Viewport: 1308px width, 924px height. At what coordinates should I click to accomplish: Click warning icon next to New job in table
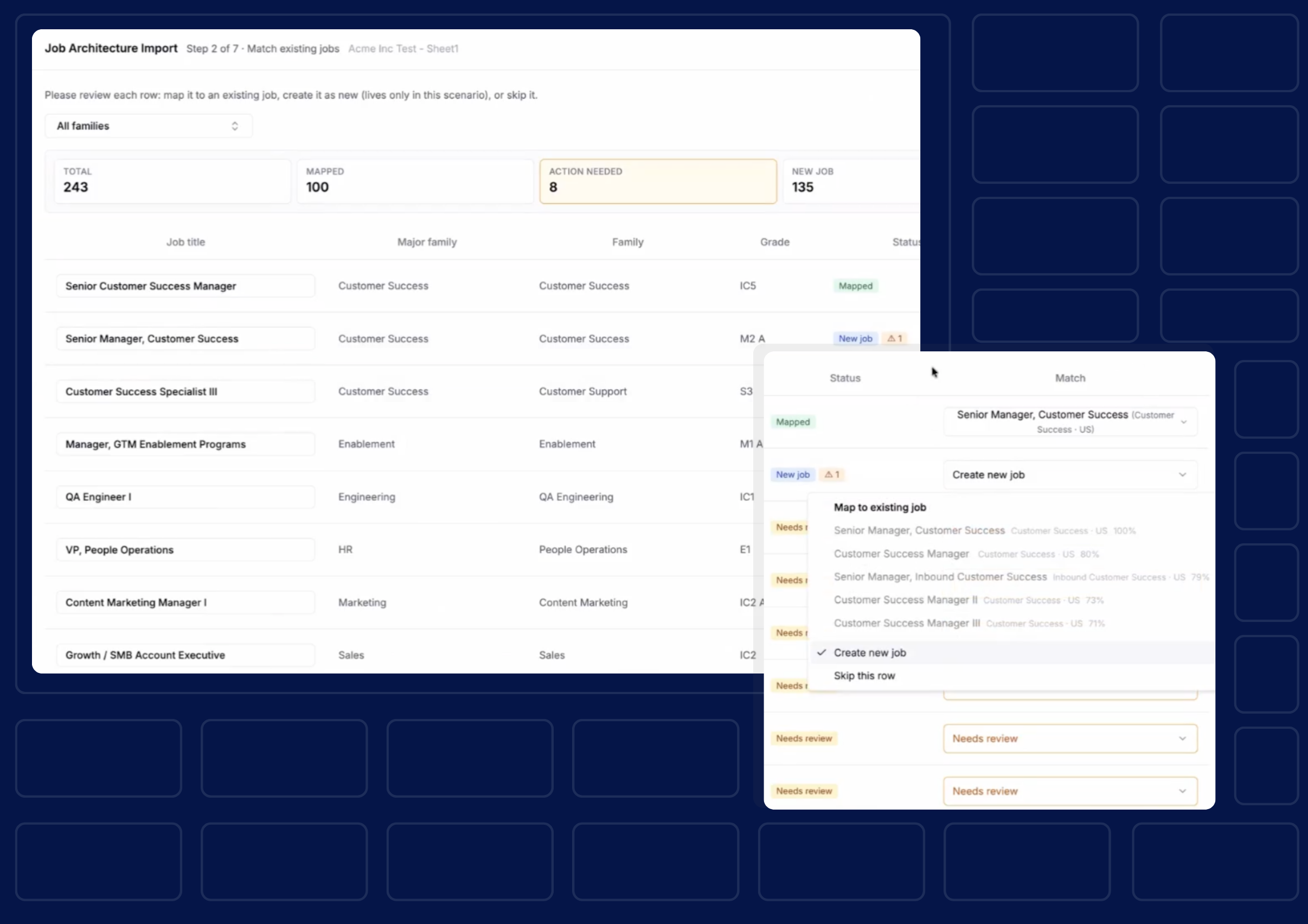[894, 338]
